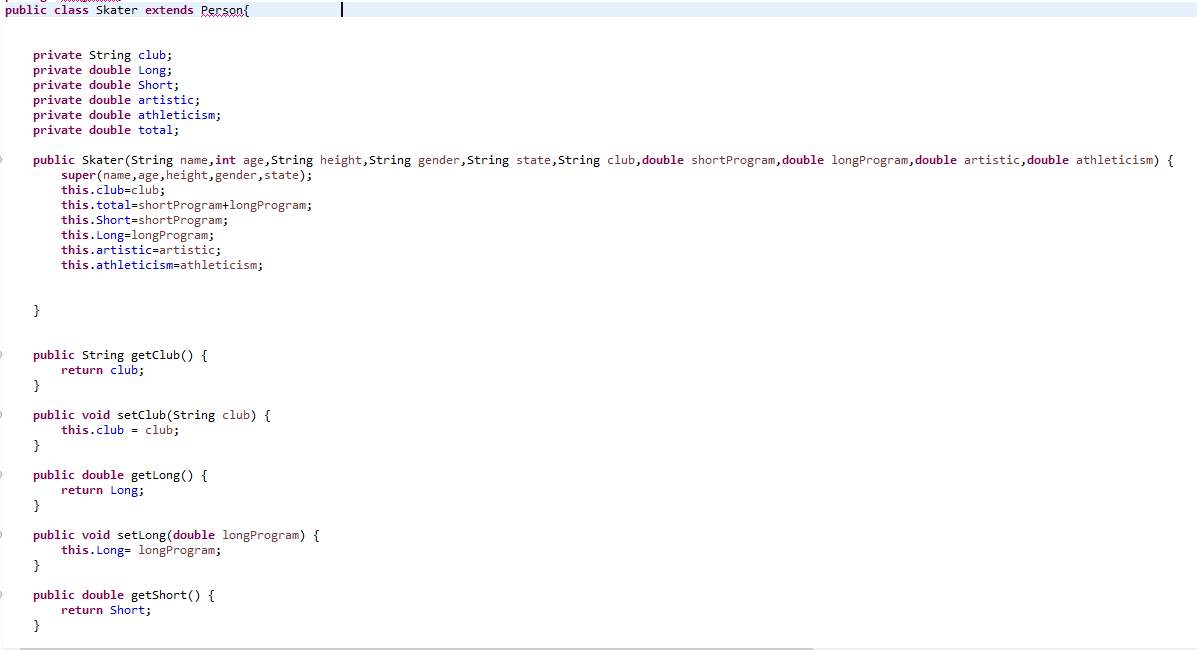Select the 'private double athleticism;' declaration
The image size is (1197, 650).
pos(127,115)
